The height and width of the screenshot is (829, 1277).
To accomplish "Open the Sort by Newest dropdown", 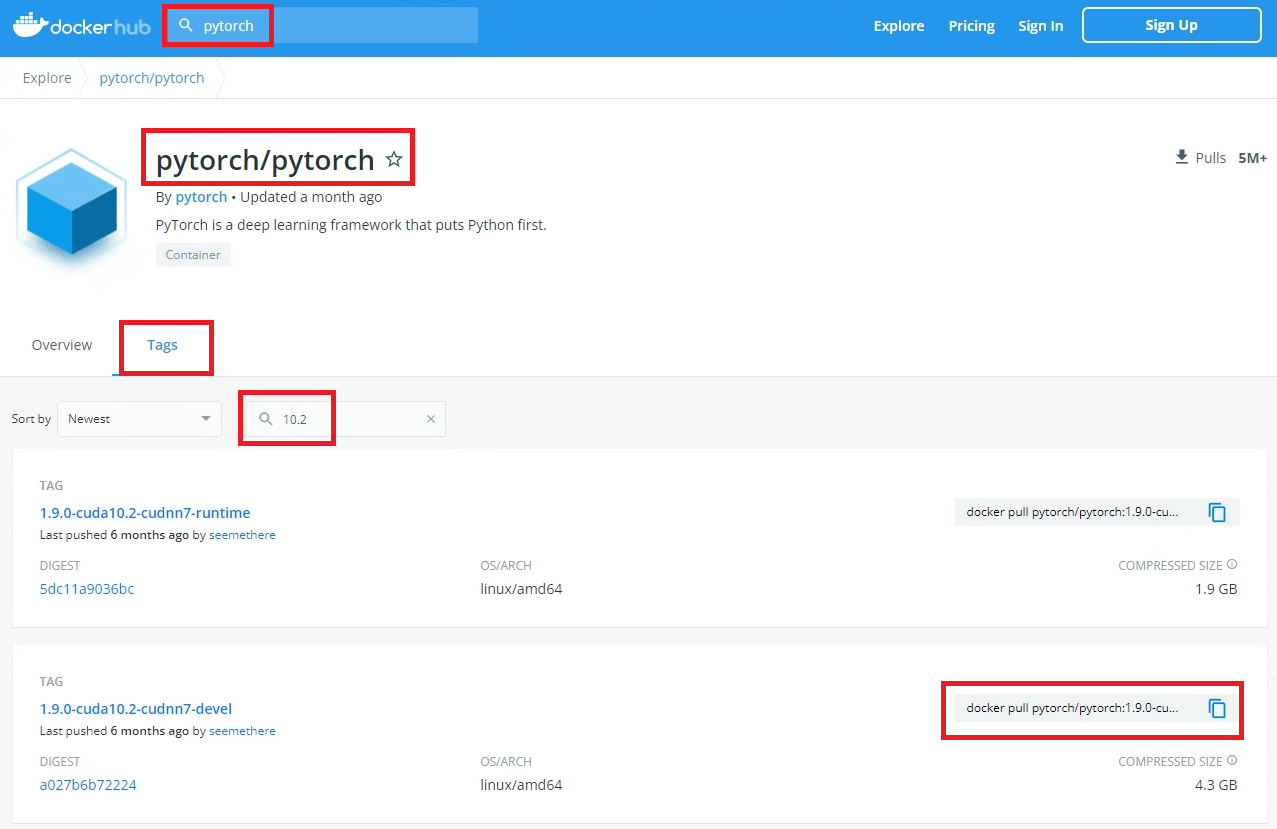I will 139,419.
